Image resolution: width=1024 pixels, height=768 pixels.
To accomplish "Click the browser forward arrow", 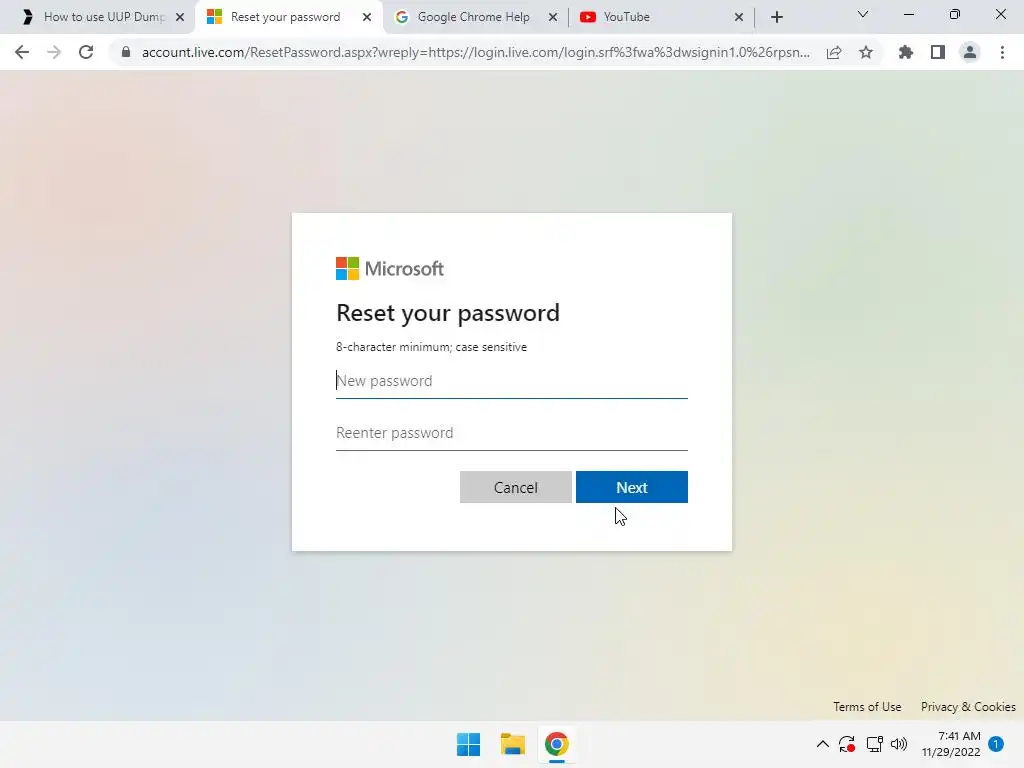I will point(54,52).
